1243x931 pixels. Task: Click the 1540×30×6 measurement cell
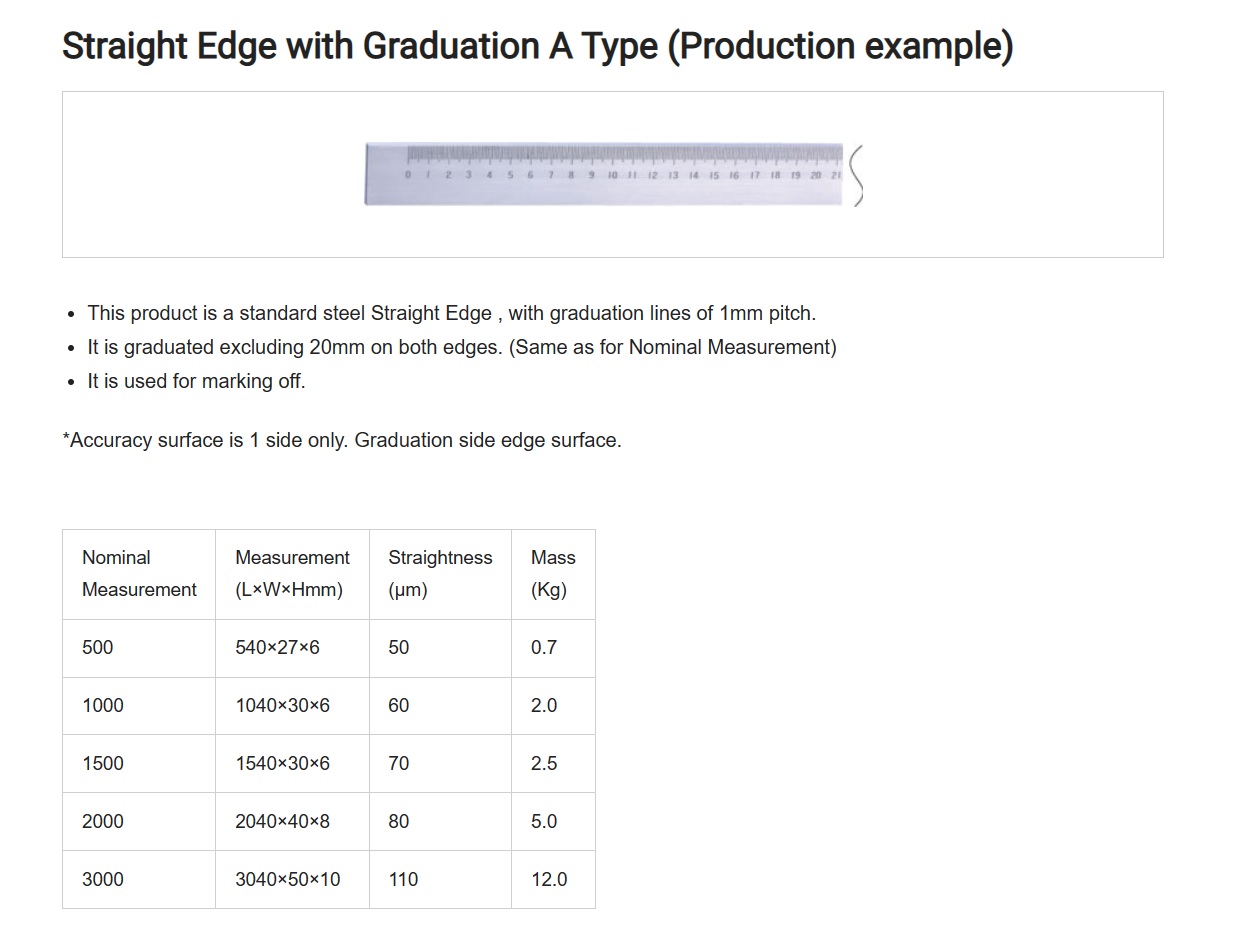292,764
